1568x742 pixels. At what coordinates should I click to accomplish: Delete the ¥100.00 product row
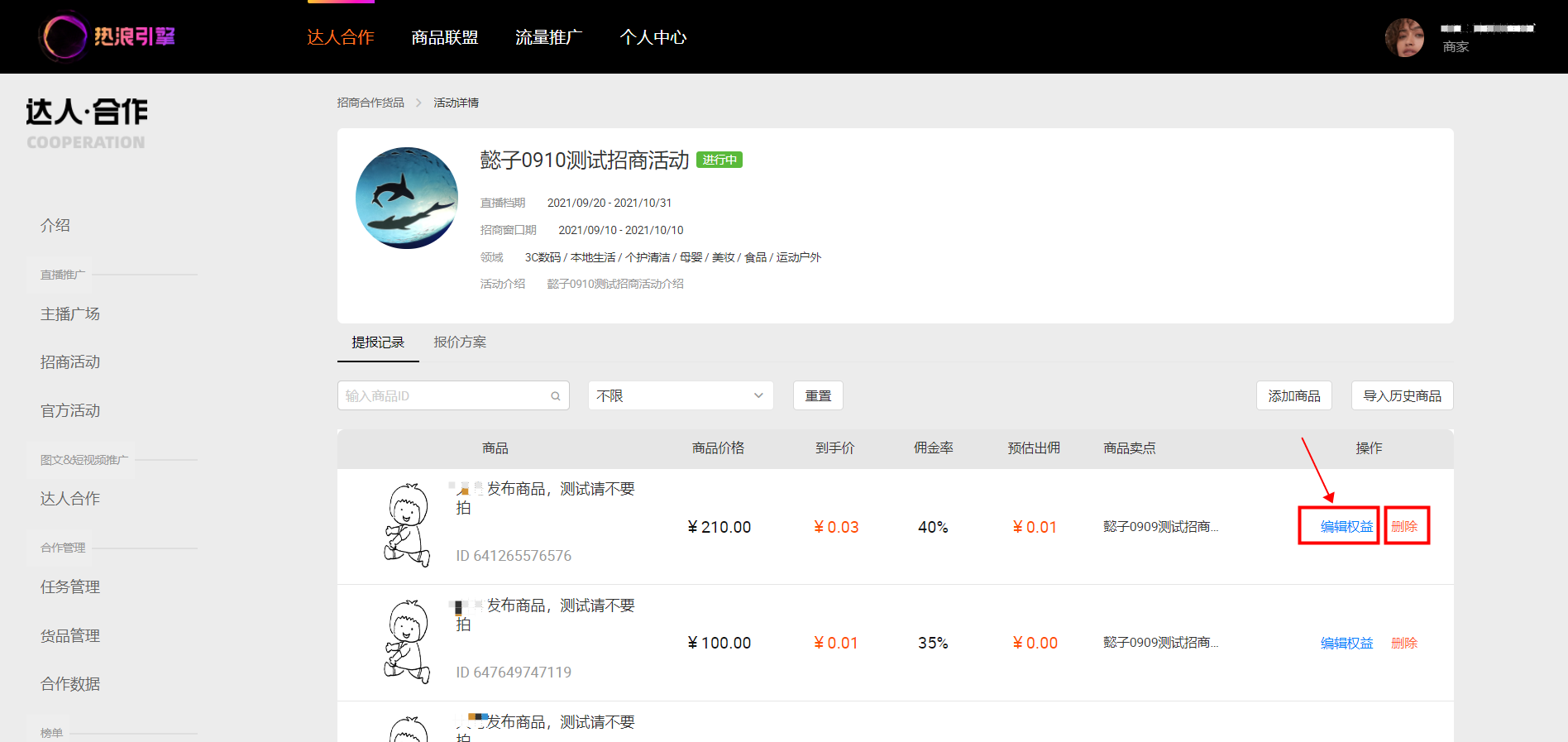click(x=1404, y=643)
